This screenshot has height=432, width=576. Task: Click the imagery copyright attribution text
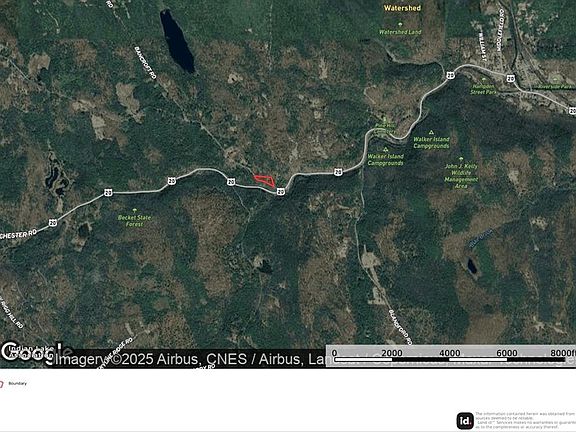tap(189, 359)
